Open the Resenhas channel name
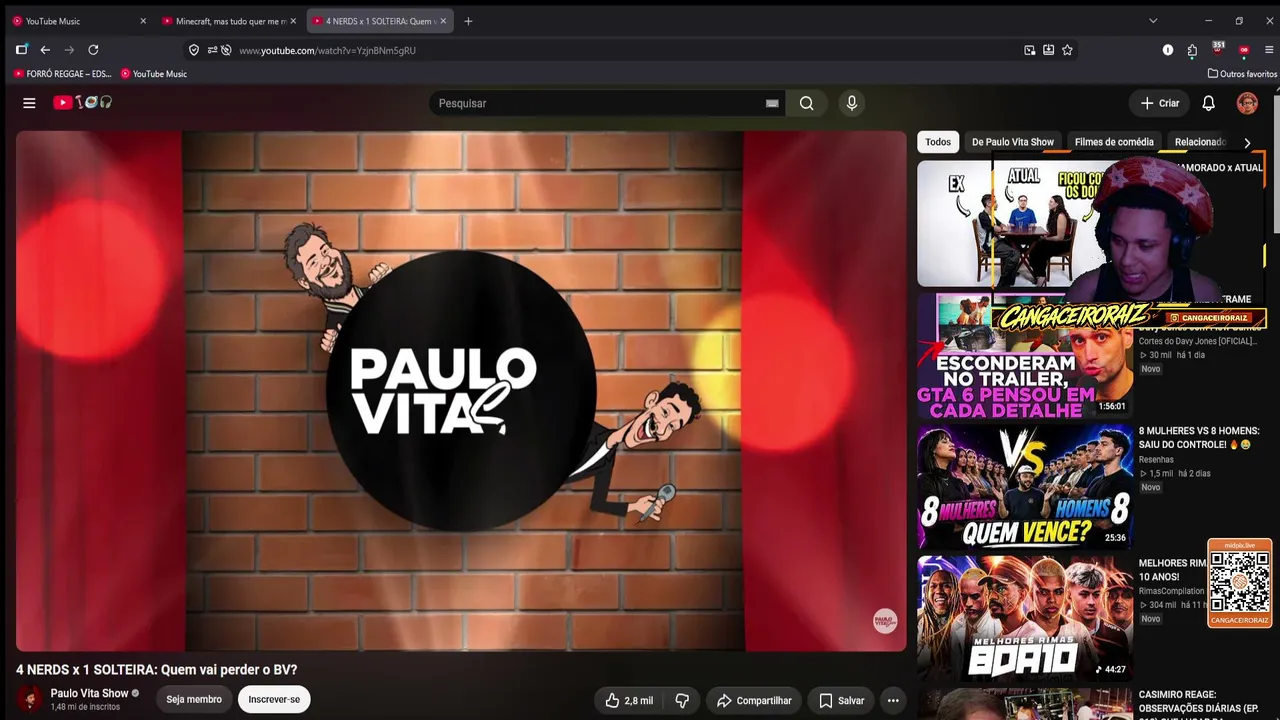 coord(1156,460)
